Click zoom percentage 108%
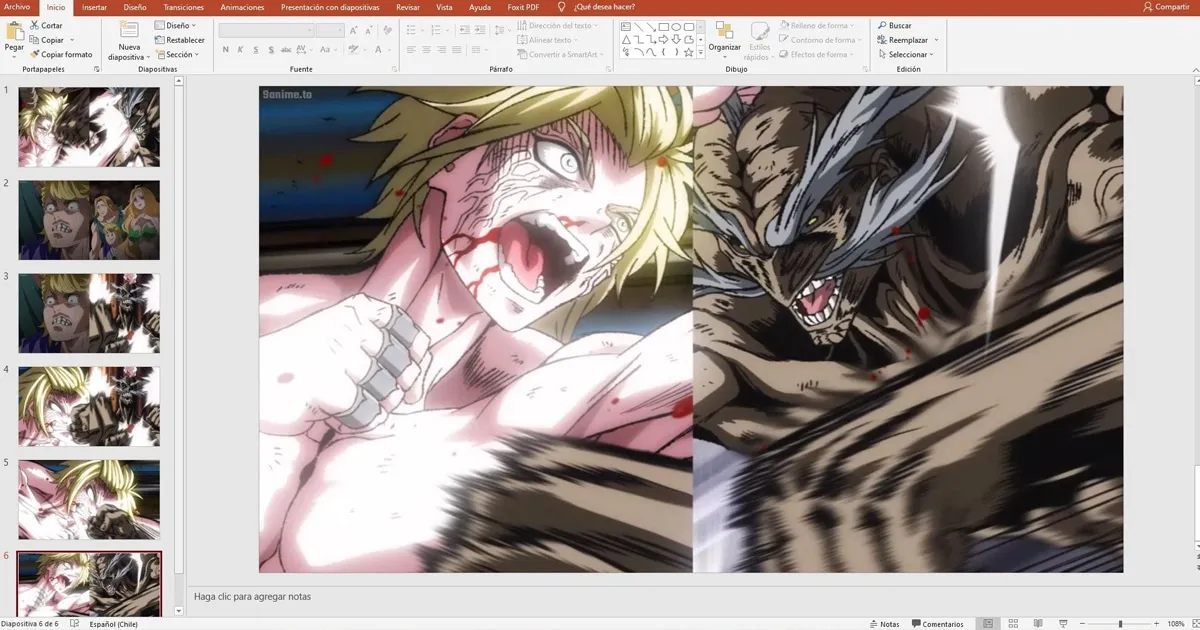Image resolution: width=1200 pixels, height=630 pixels. 1178,624
